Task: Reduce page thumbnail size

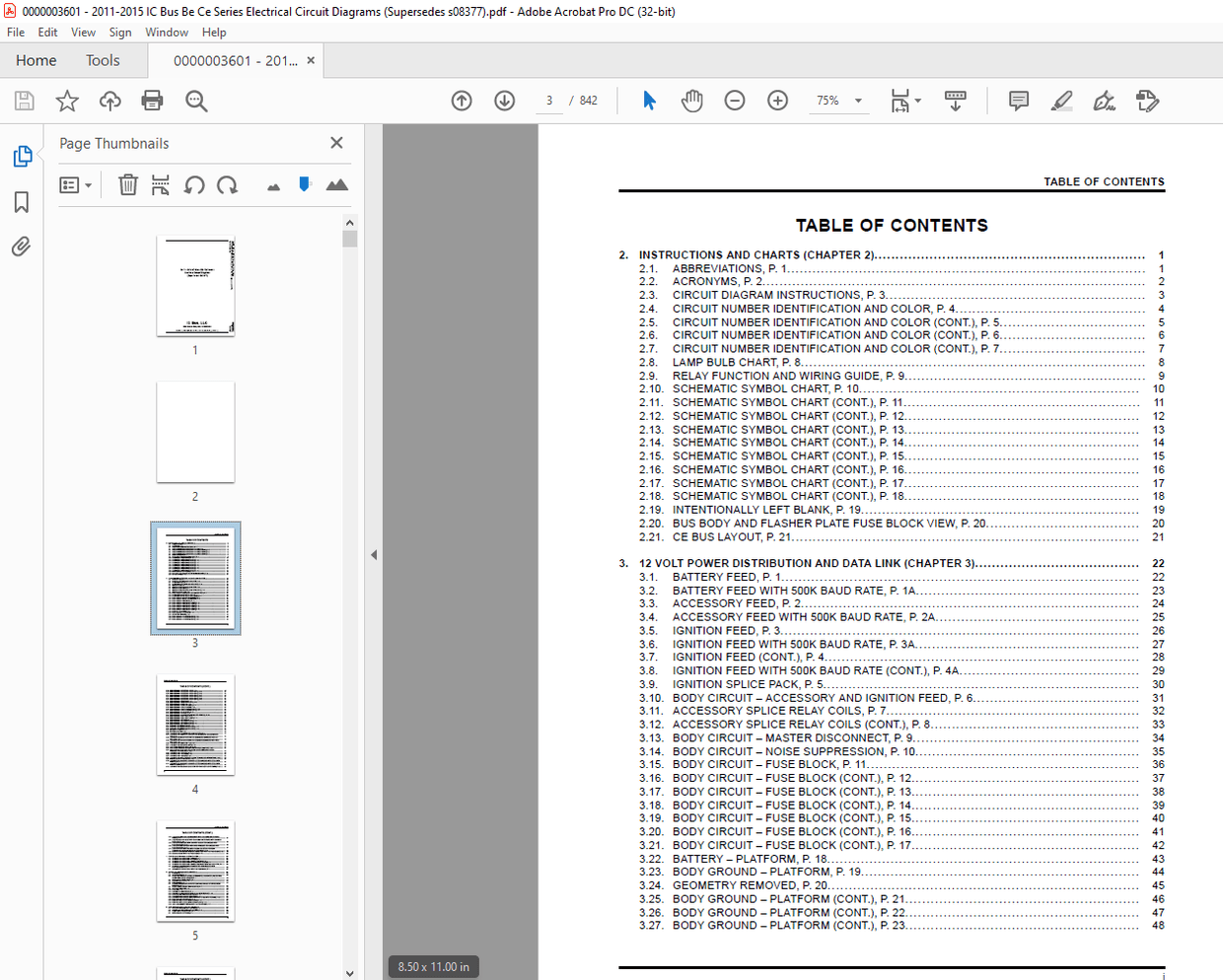Action: pos(273,184)
